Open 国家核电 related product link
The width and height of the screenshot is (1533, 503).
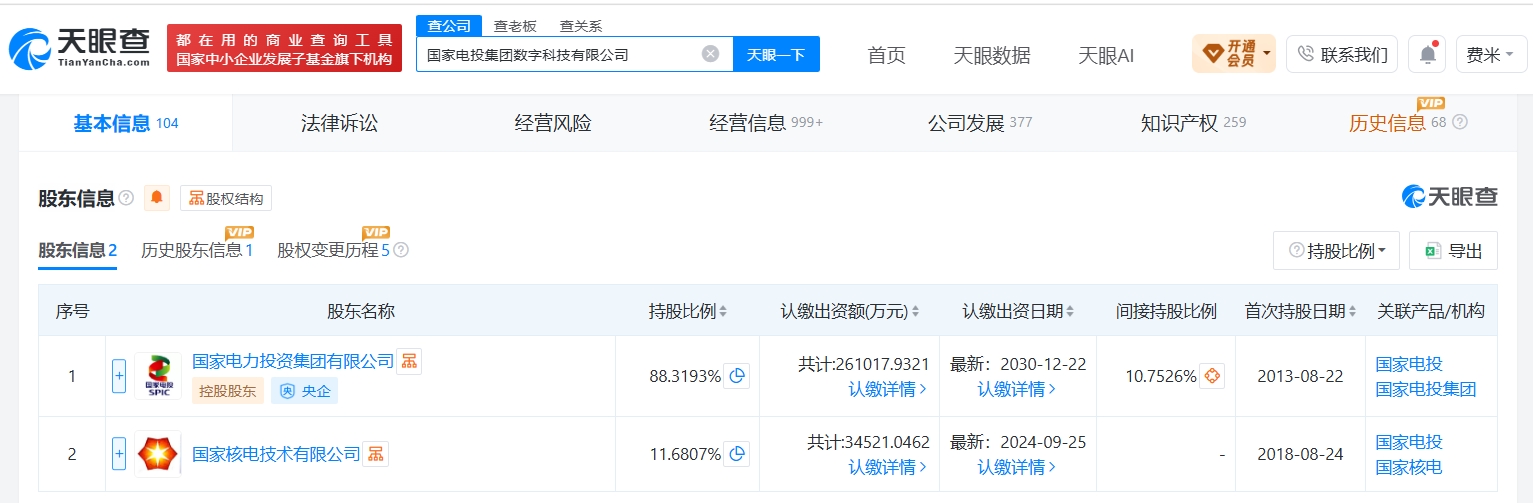(1409, 467)
